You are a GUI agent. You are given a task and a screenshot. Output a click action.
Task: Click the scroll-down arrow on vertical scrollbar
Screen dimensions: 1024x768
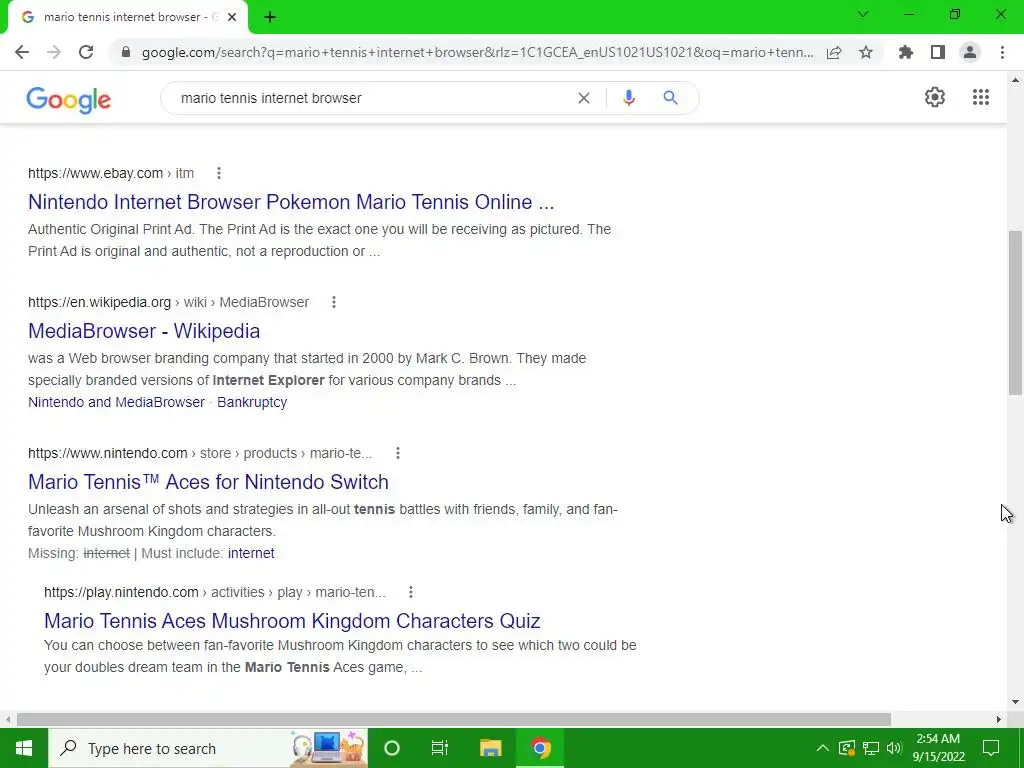click(1015, 702)
